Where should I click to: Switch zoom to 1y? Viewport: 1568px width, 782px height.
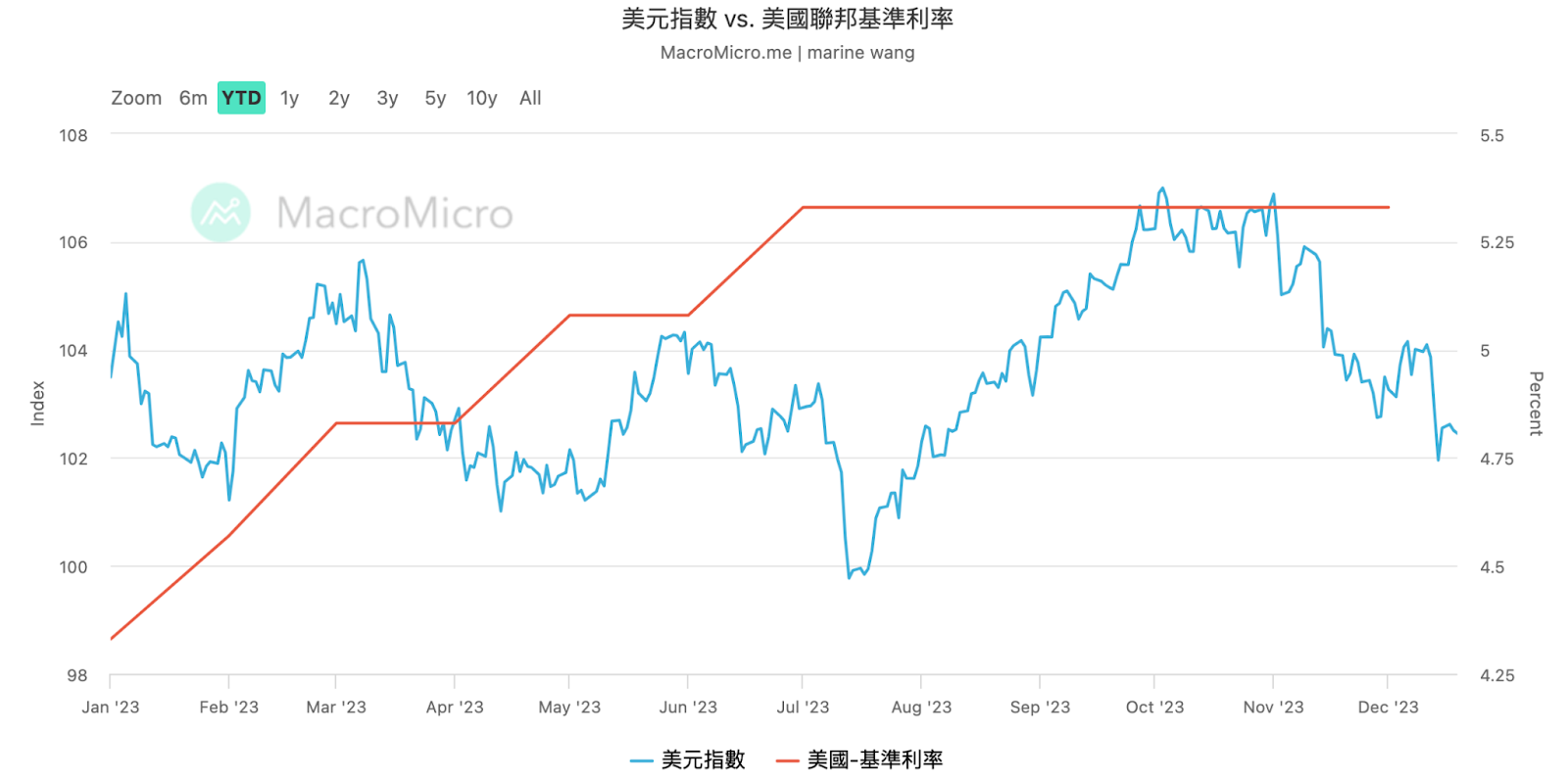289,98
